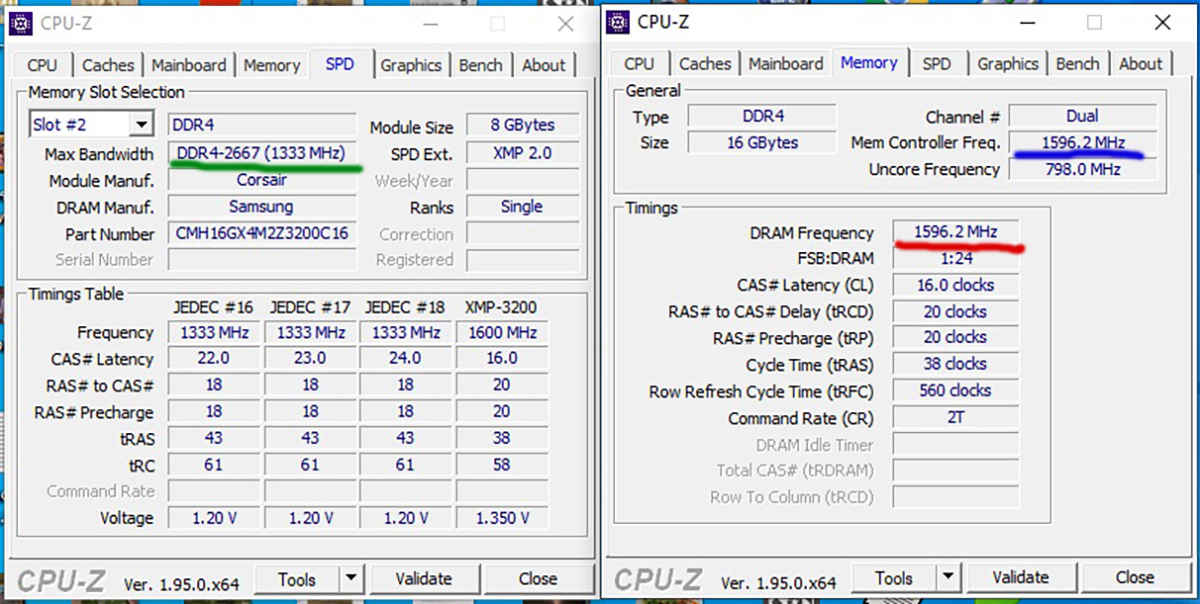
Task: Click the Corsair Module Manuf. field
Action: 262,180
